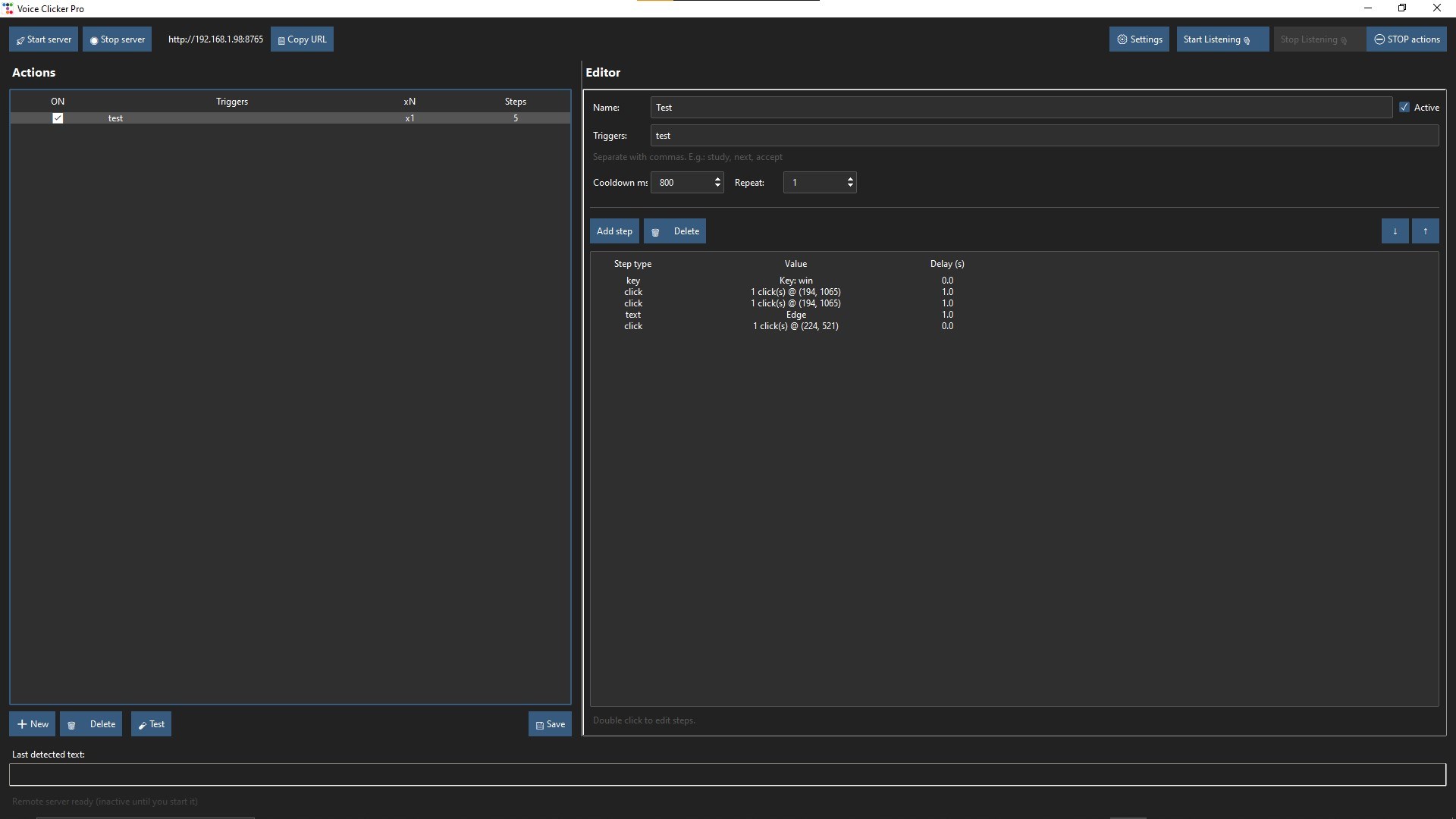
Task: Delete step using trash button in Editor
Action: point(675,231)
